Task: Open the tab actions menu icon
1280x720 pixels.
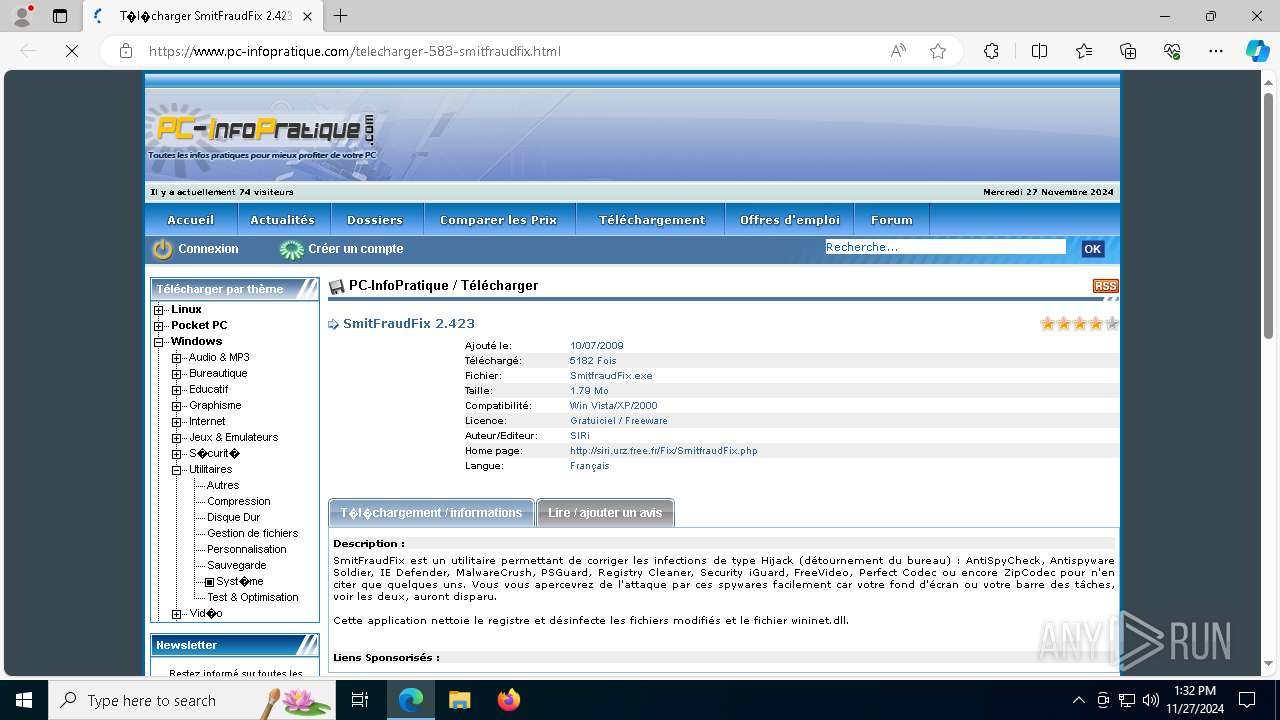Action: click(x=60, y=16)
